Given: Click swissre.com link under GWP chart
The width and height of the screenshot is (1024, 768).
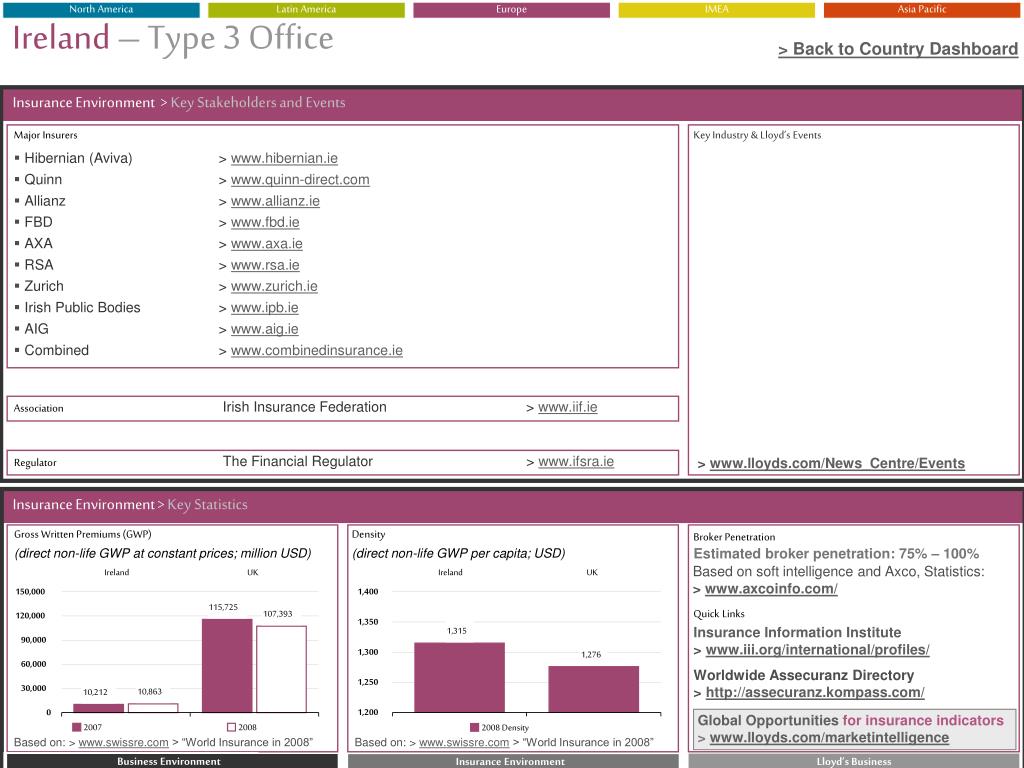Looking at the screenshot, I should [x=123, y=743].
